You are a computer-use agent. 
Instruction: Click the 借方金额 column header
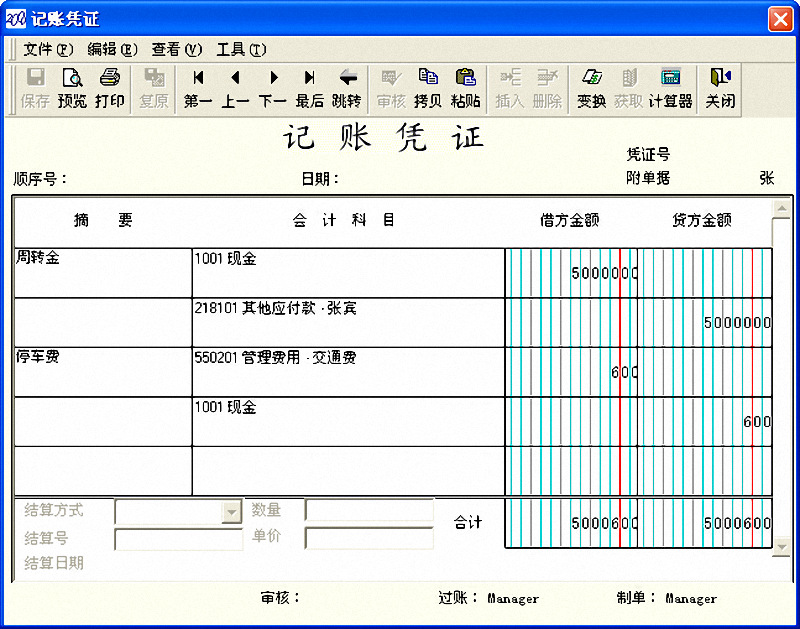click(x=569, y=220)
